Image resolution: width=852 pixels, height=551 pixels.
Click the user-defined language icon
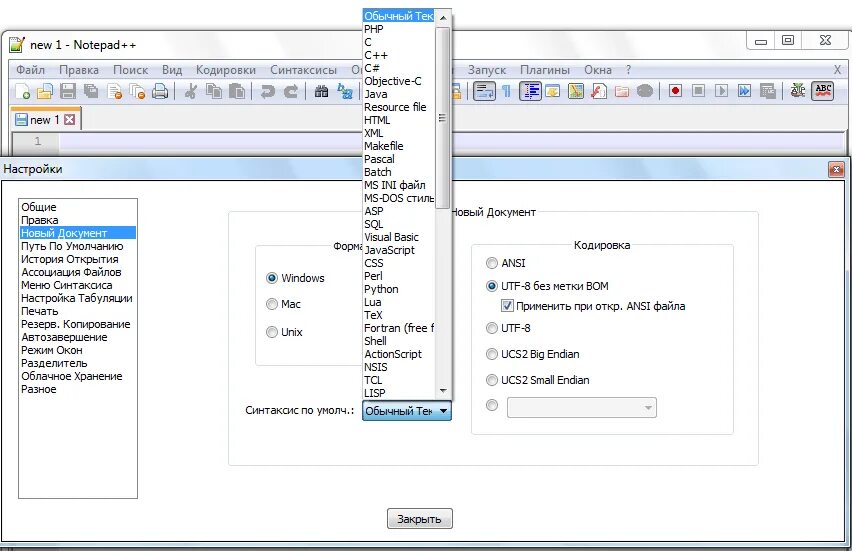click(553, 91)
